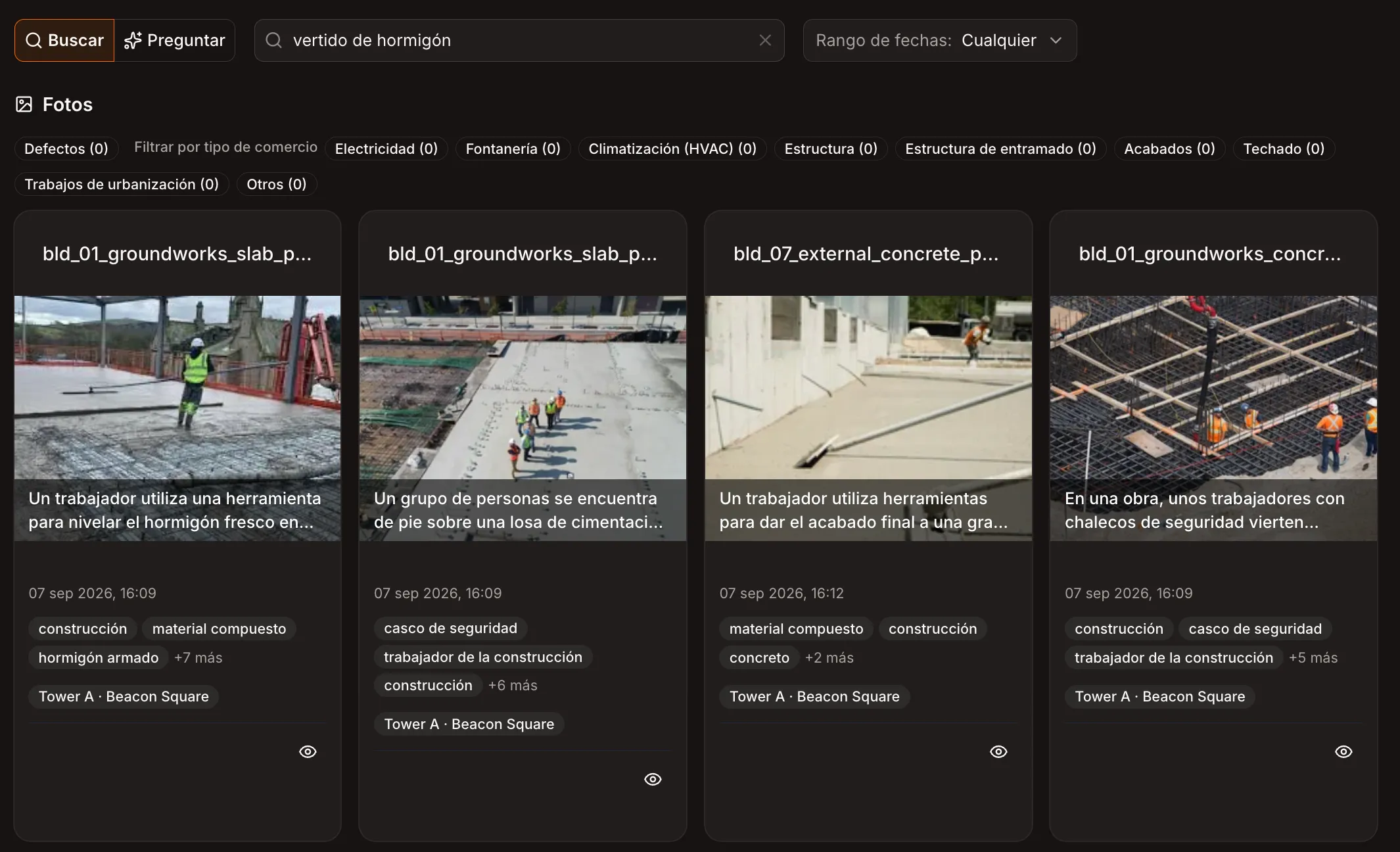The width and height of the screenshot is (1400, 852).
Task: Select Estructura de entramado (0) chip
Action: 1000,149
